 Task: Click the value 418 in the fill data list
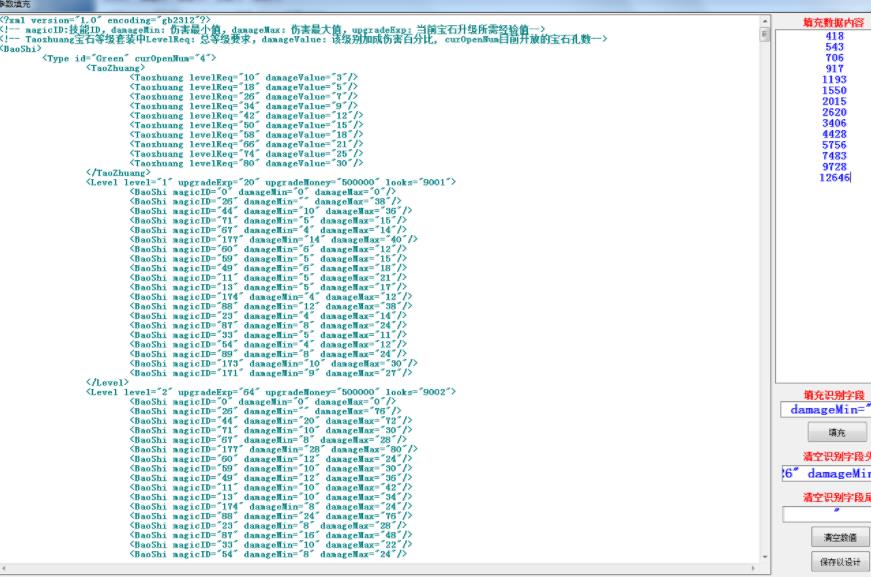[x=834, y=36]
